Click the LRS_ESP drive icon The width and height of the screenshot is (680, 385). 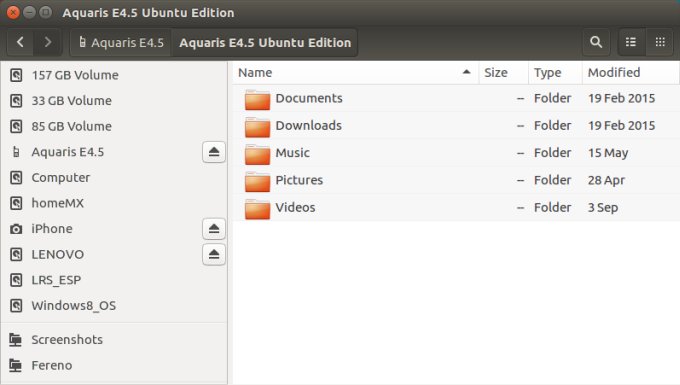(16, 280)
